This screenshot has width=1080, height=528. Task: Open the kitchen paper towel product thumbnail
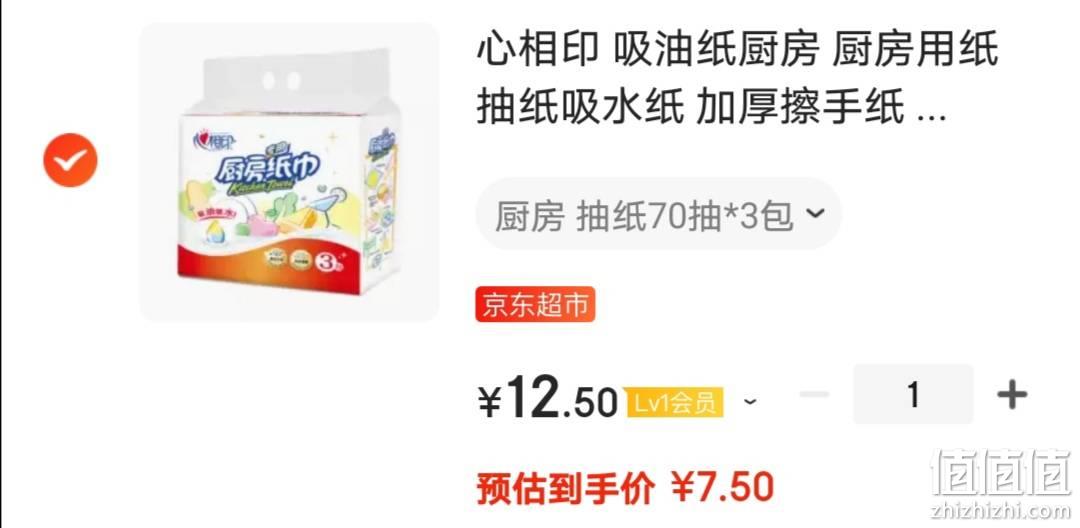point(289,172)
